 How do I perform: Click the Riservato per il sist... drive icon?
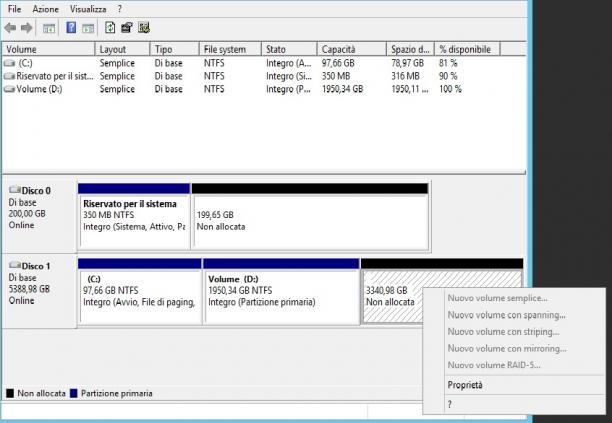tap(9, 76)
